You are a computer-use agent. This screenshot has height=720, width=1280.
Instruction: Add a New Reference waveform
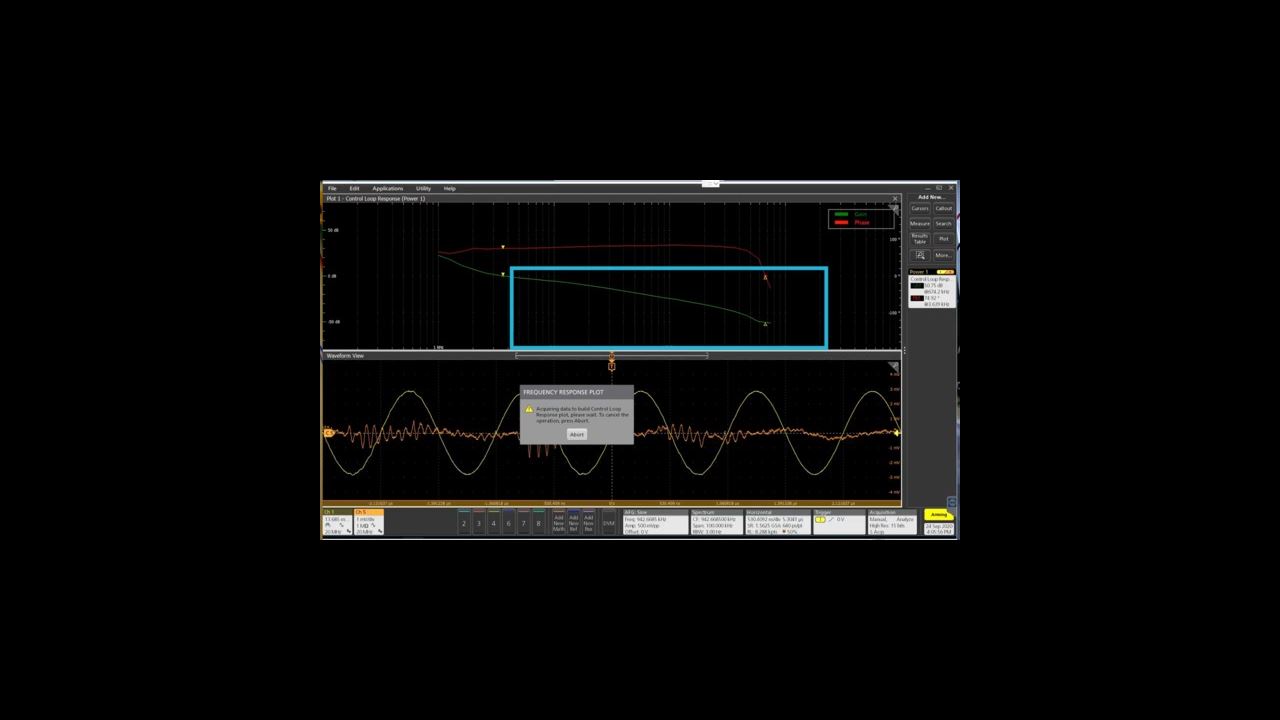(573, 522)
